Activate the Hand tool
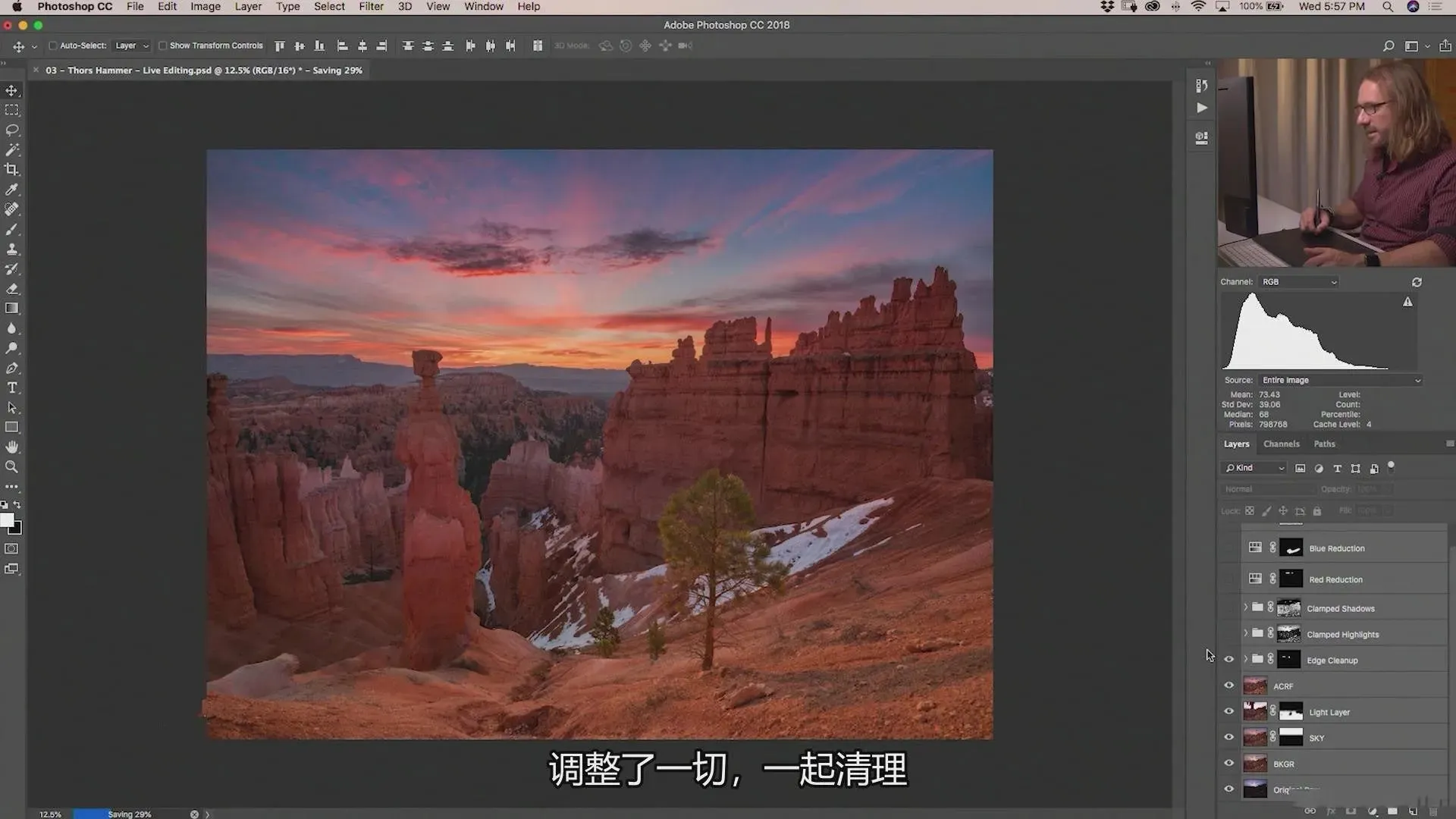This screenshot has height=819, width=1456. 12,447
